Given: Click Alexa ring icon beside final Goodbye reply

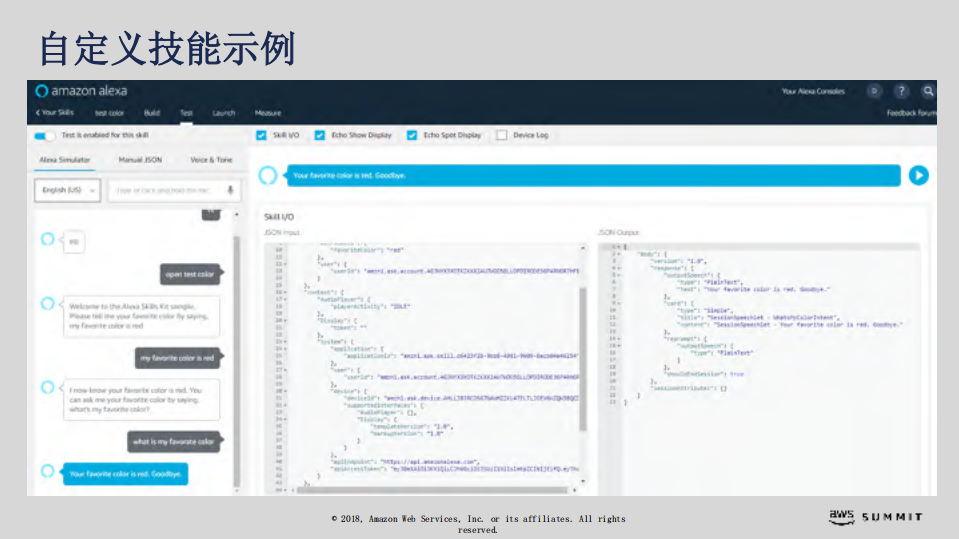Looking at the screenshot, I should pos(47,471).
